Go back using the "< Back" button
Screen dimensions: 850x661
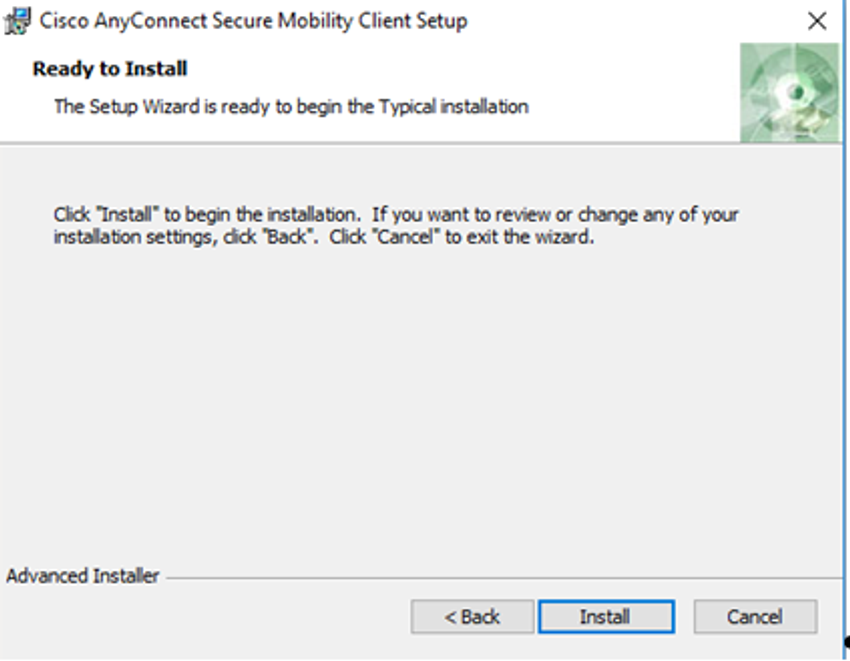click(x=472, y=617)
